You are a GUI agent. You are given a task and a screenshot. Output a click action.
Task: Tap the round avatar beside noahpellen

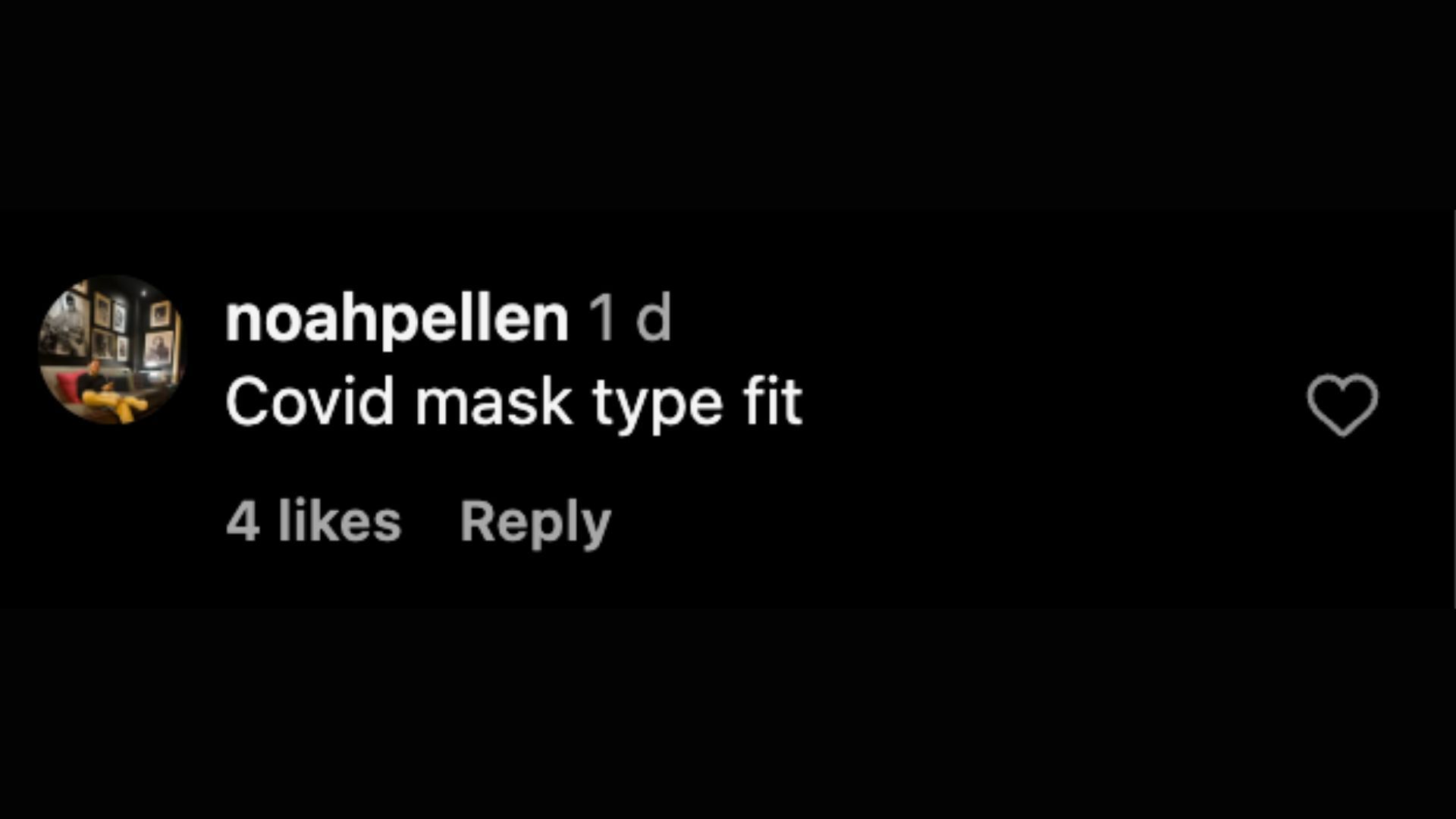click(x=112, y=350)
